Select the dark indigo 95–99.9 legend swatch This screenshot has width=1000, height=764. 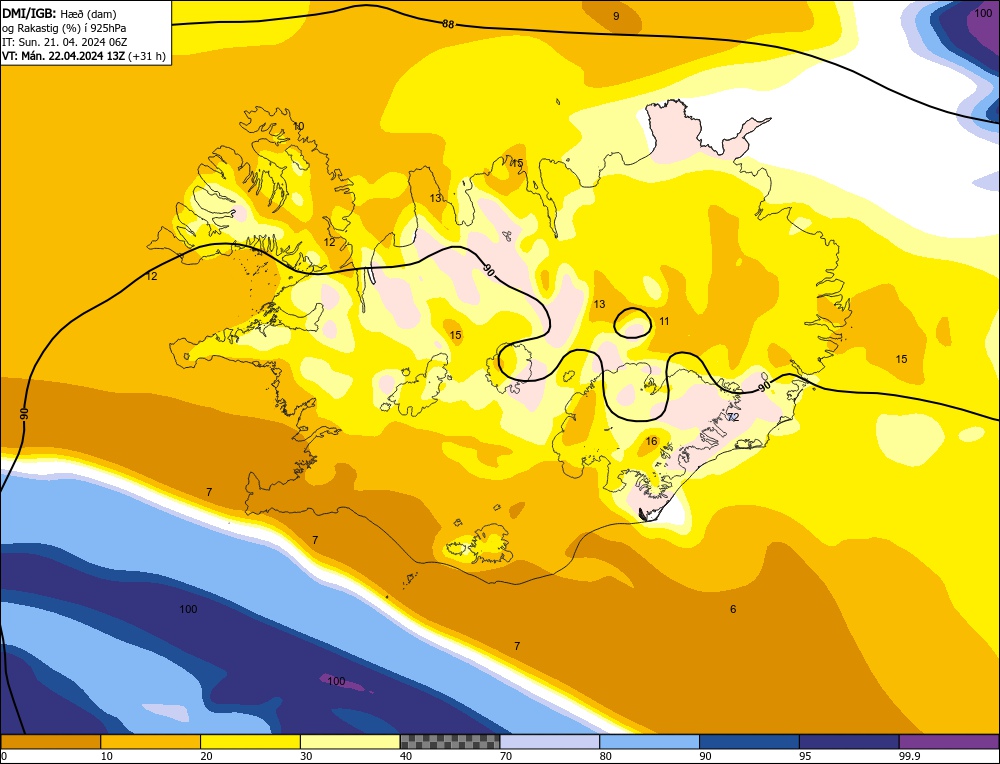(849, 742)
